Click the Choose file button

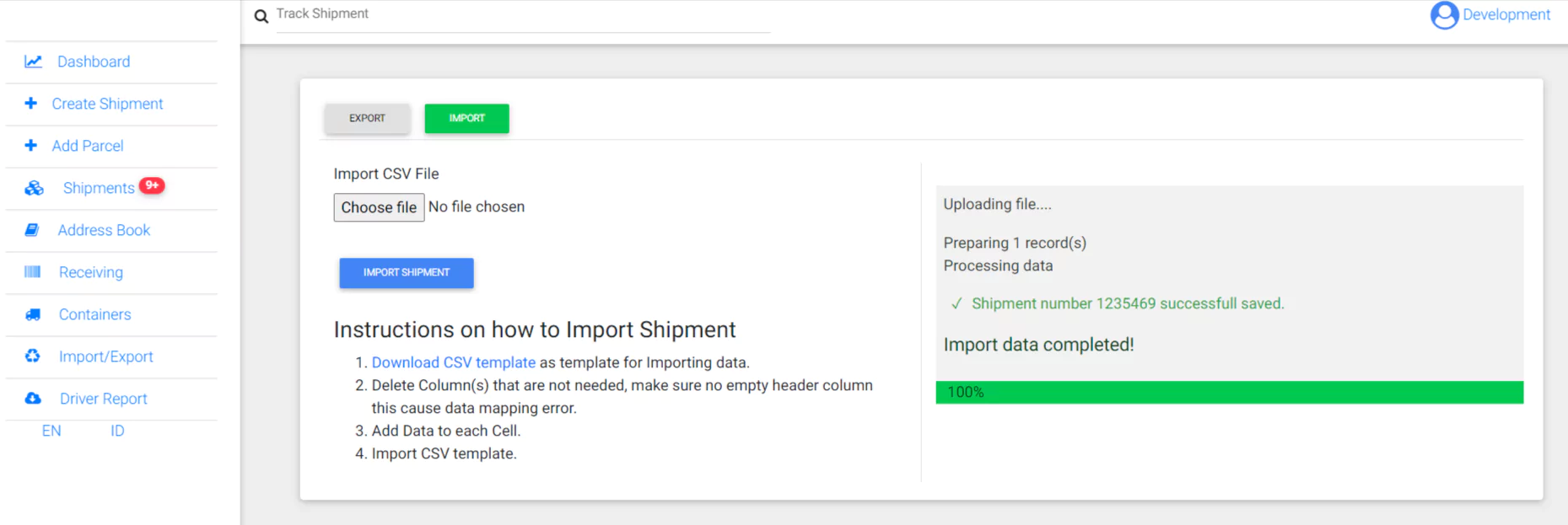click(x=379, y=207)
